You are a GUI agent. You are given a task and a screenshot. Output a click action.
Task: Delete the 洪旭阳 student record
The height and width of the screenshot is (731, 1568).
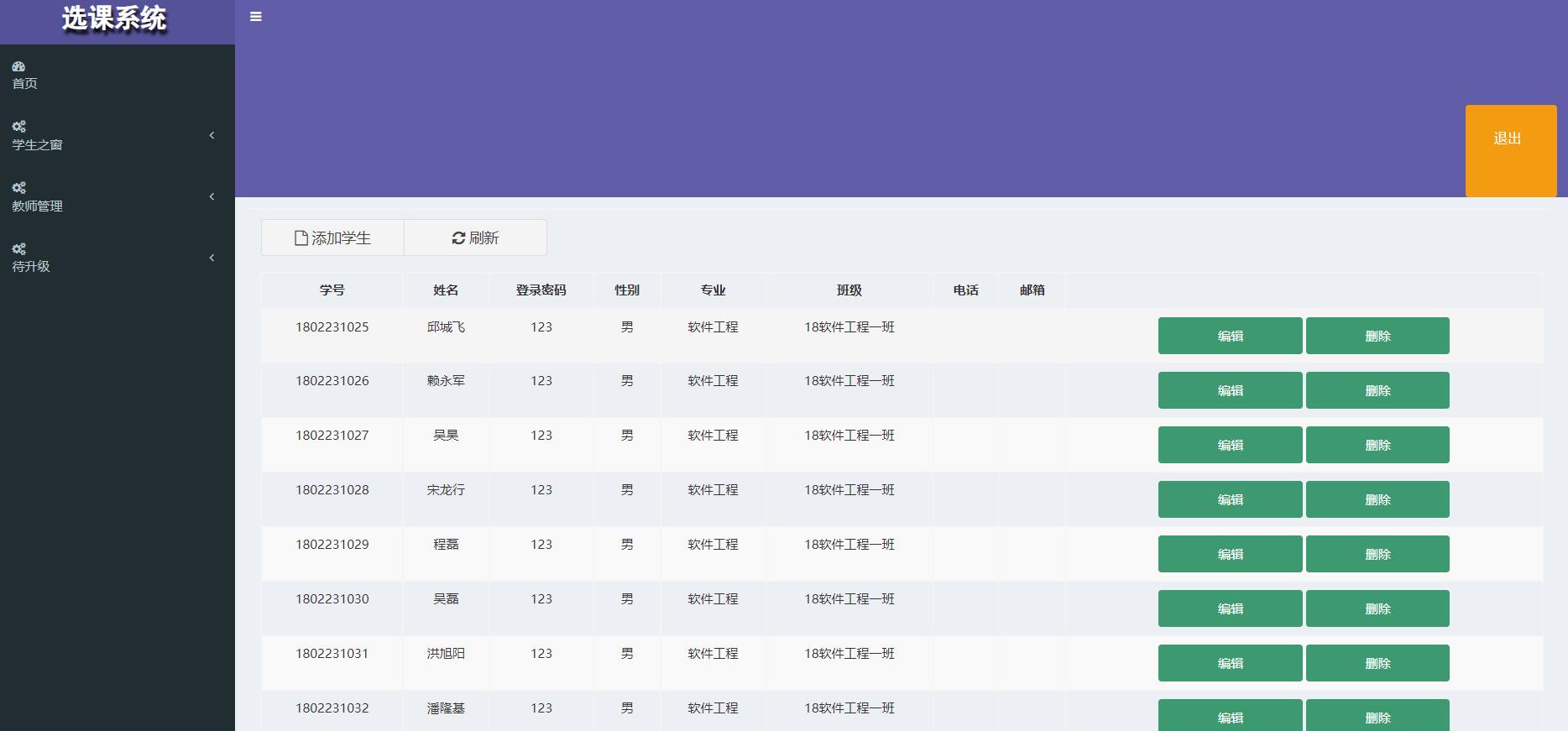pos(1377,663)
